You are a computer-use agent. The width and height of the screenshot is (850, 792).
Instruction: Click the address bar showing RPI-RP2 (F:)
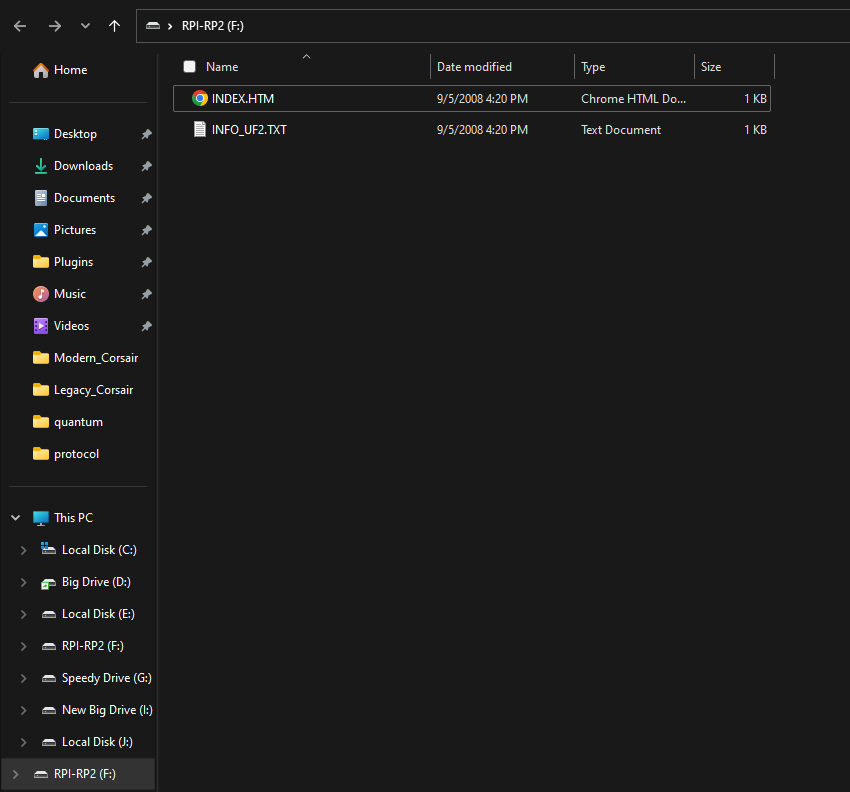(500, 26)
